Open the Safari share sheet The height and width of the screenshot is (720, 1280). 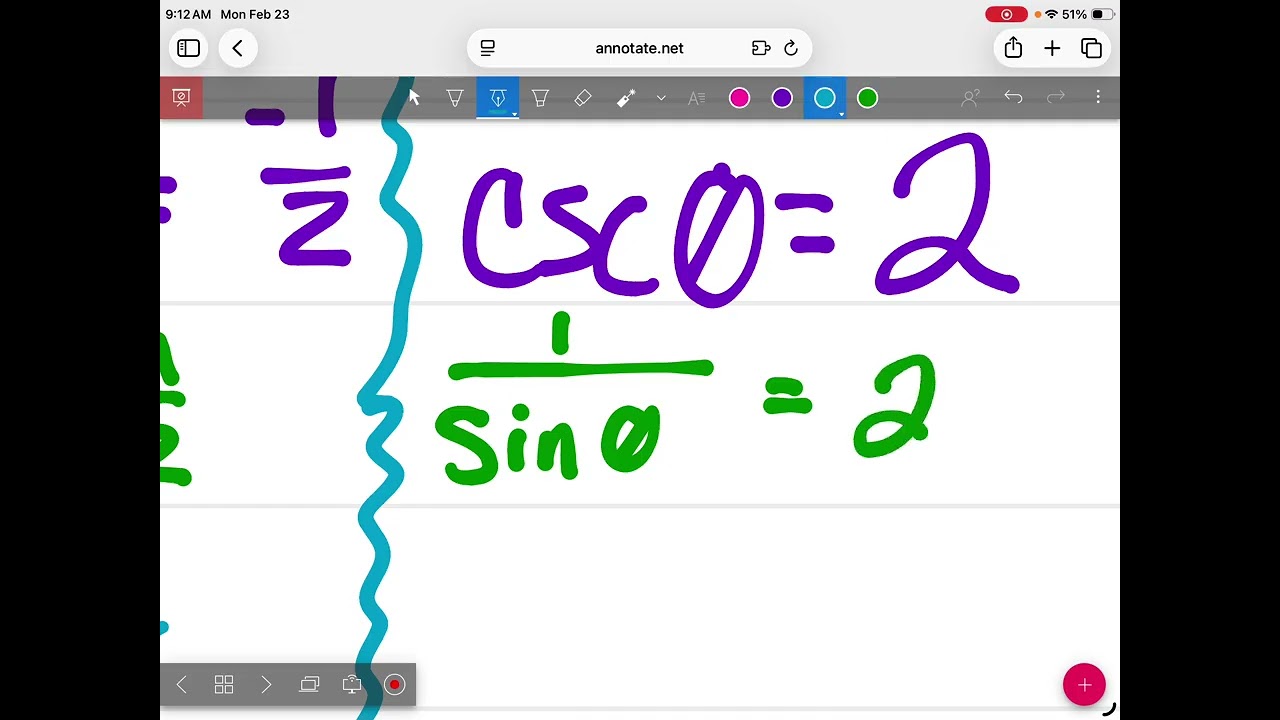coord(1013,48)
